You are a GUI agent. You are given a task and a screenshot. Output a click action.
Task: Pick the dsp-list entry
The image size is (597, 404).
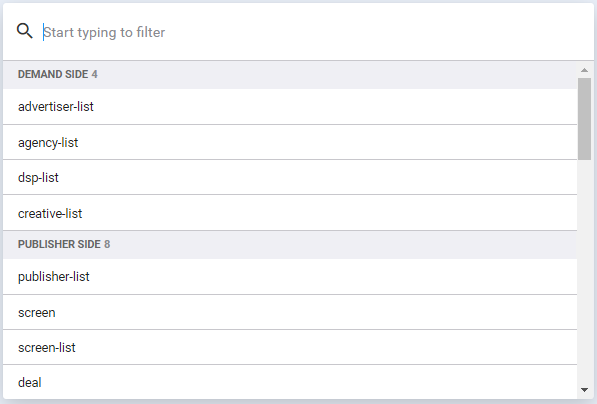tap(290, 177)
